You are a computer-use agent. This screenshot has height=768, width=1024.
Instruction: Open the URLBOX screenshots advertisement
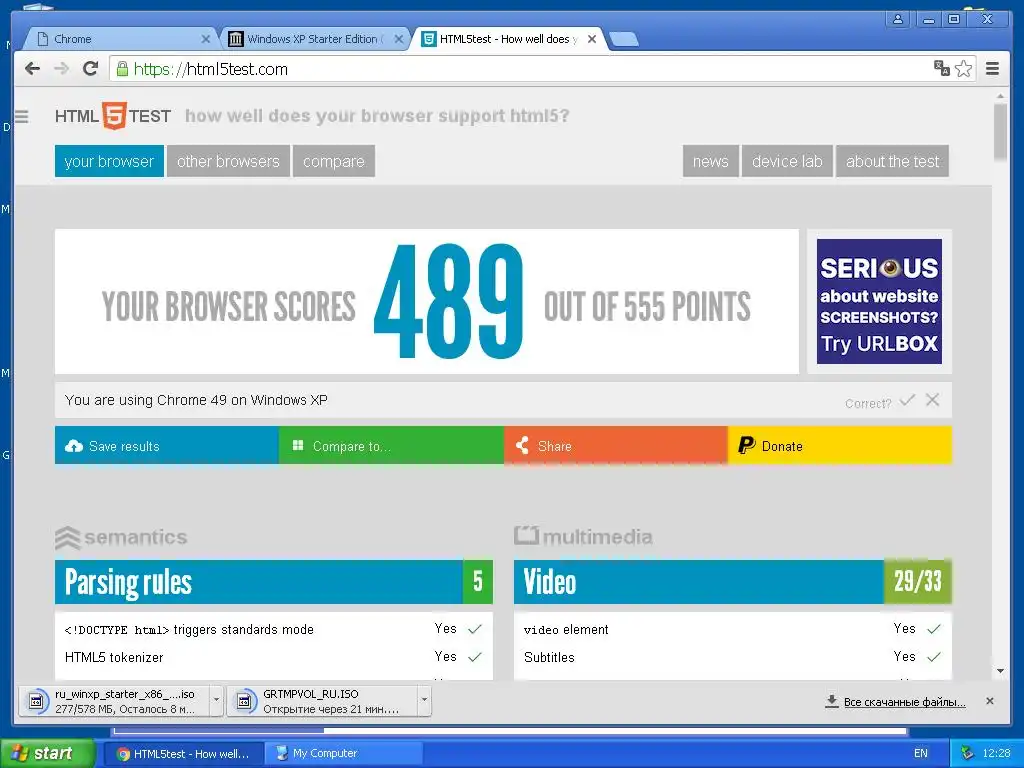[879, 301]
